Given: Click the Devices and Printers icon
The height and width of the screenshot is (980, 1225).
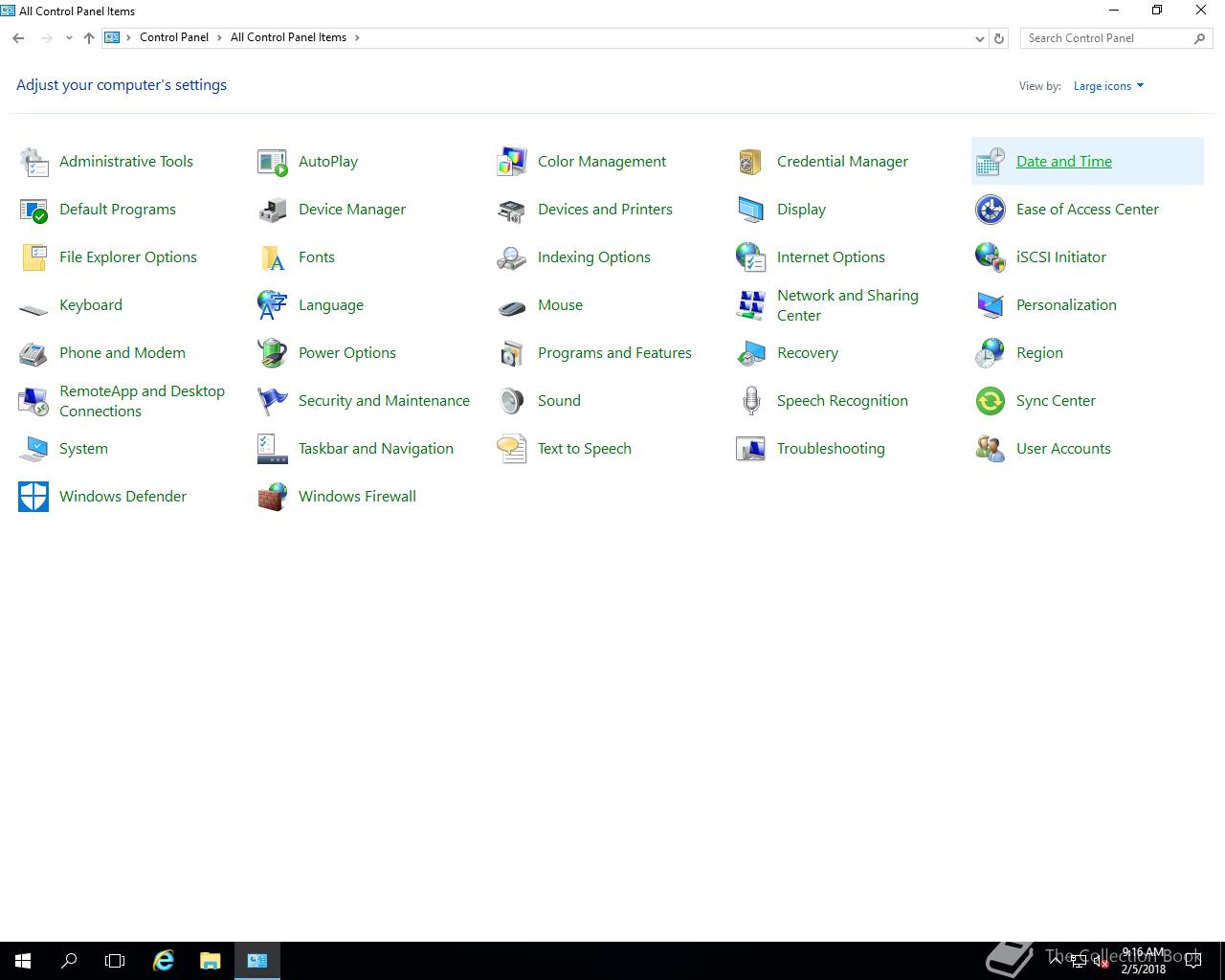Looking at the screenshot, I should click(x=512, y=210).
